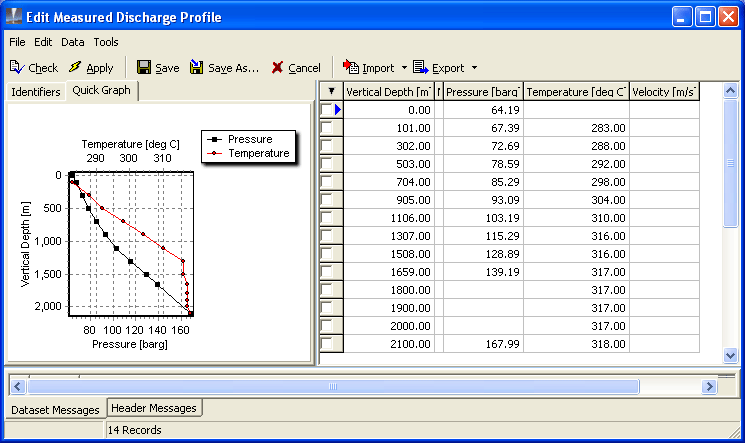This screenshot has width=745, height=443.
Task: Click the Check toolbar icon
Action: [x=17, y=68]
